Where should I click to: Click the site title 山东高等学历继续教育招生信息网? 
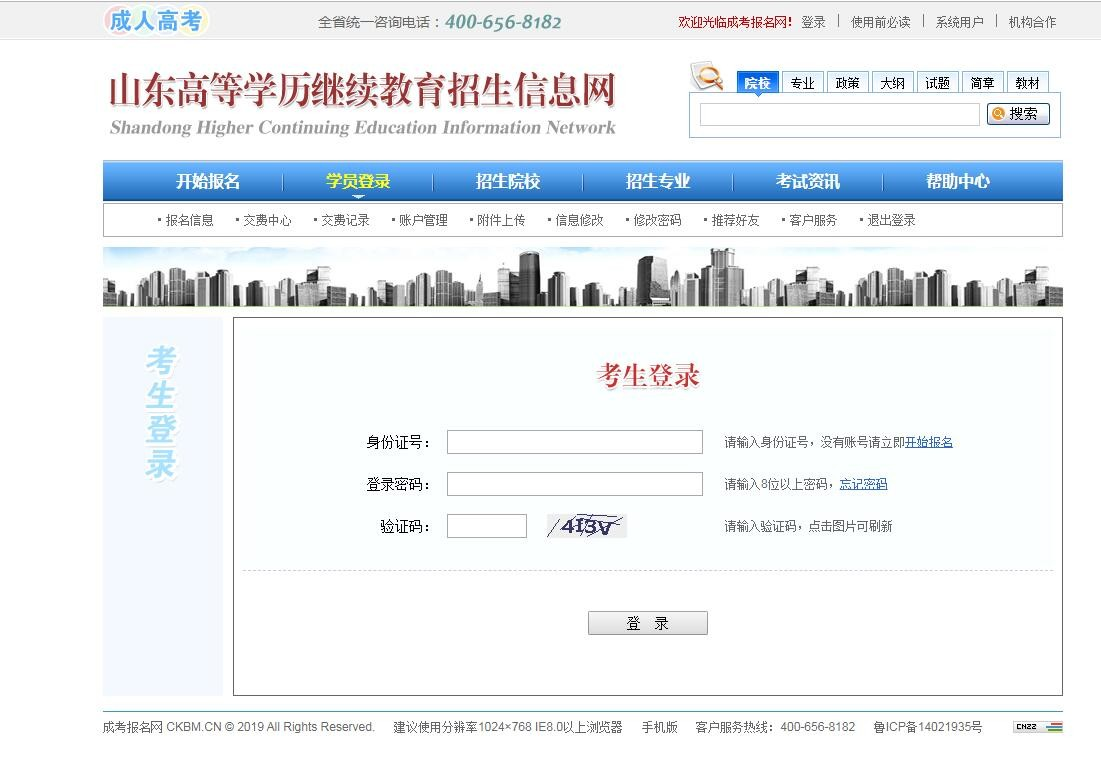point(362,90)
